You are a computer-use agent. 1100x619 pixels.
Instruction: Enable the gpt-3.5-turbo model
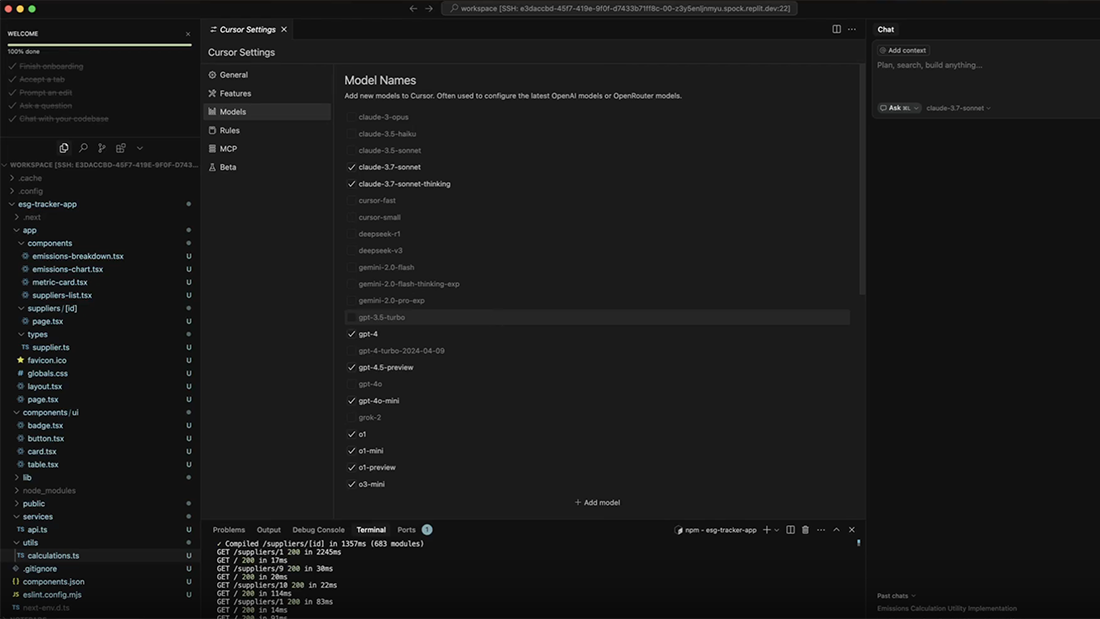click(351, 317)
